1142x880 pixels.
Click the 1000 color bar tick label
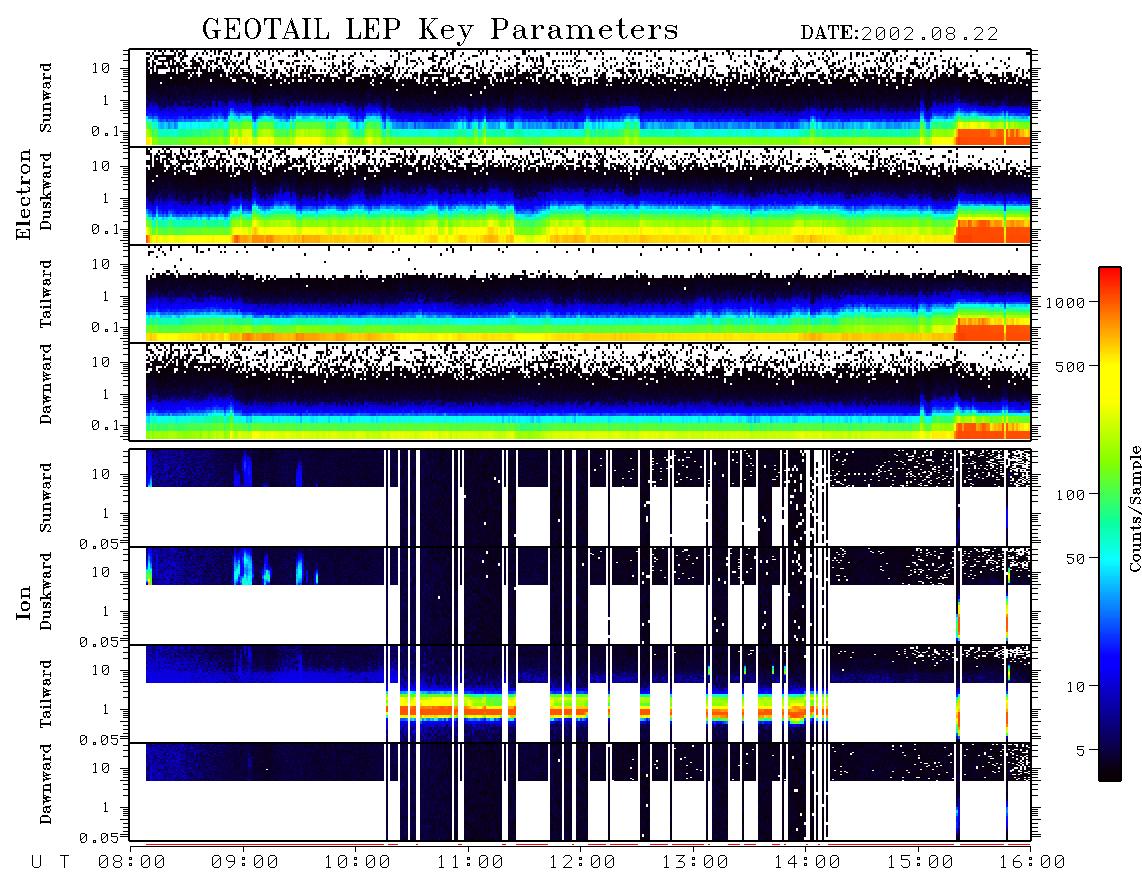(1065, 302)
